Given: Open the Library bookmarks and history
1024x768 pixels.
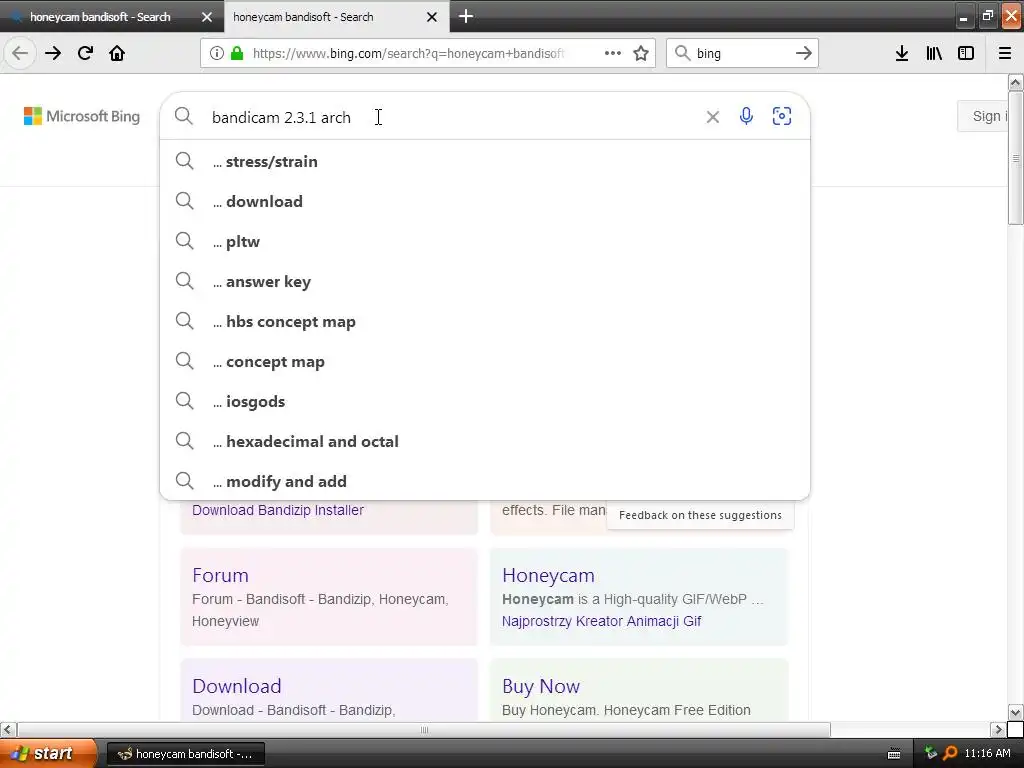Looking at the screenshot, I should [934, 53].
